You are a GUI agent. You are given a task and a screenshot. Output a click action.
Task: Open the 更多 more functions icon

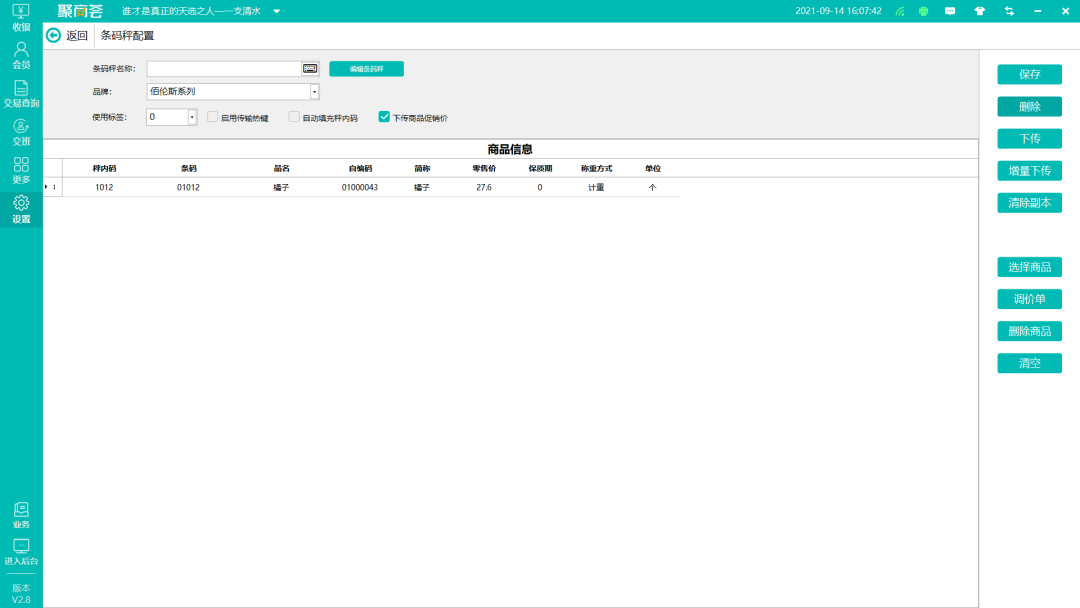[20, 168]
